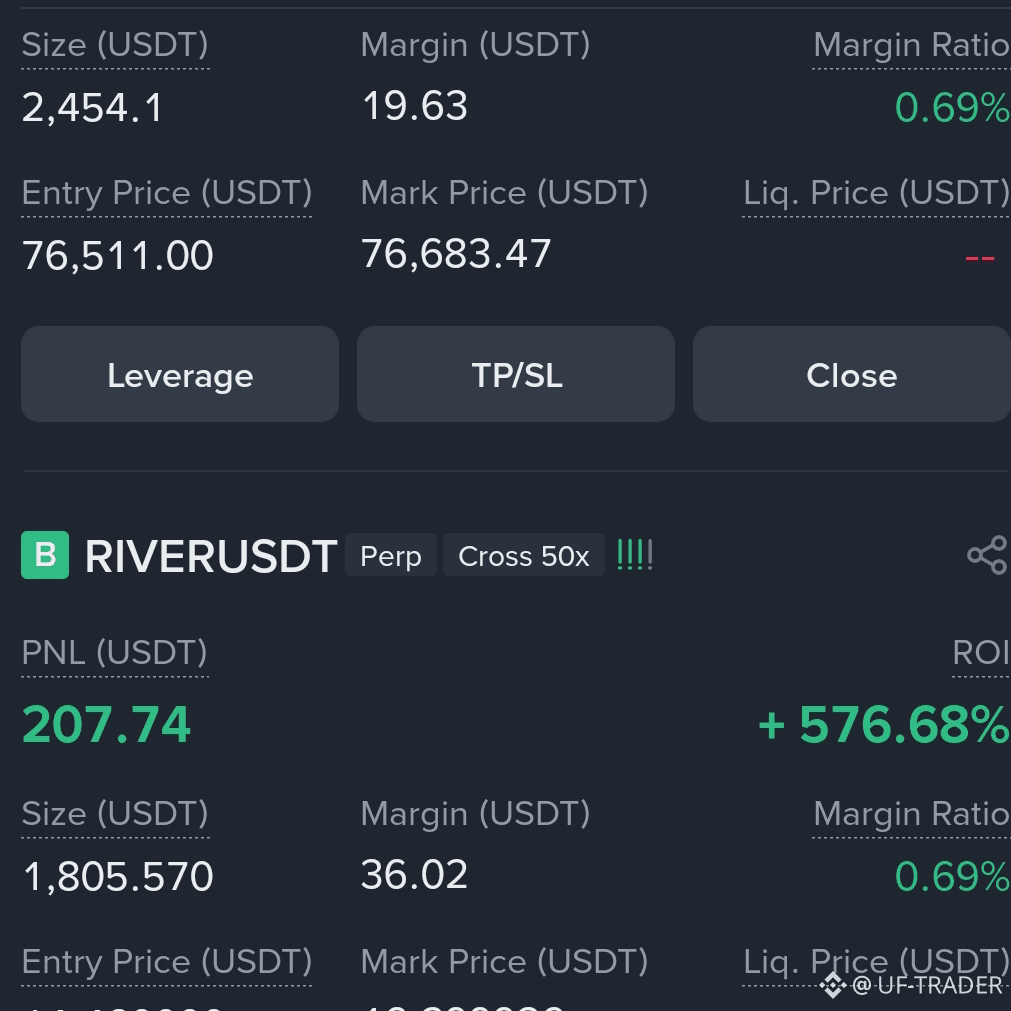Image resolution: width=1011 pixels, height=1011 pixels.
Task: Tap RIVERUSDT Margin Ratio label
Action: 912,814
